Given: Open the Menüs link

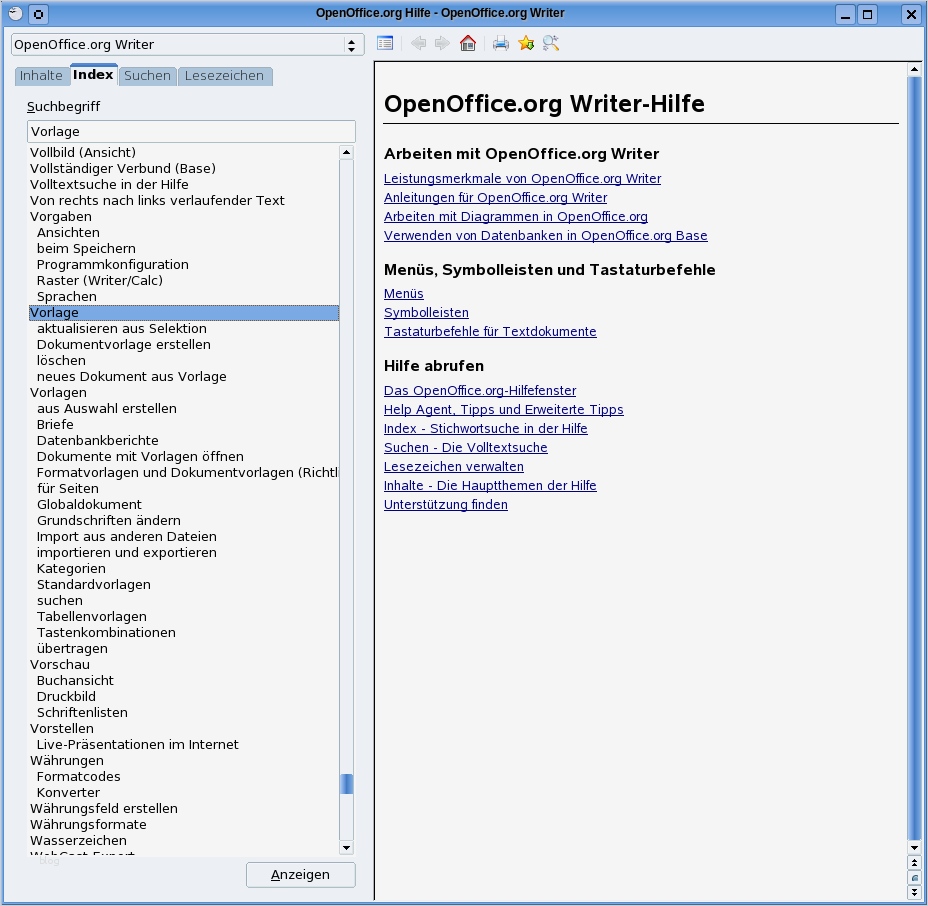Looking at the screenshot, I should (x=404, y=294).
